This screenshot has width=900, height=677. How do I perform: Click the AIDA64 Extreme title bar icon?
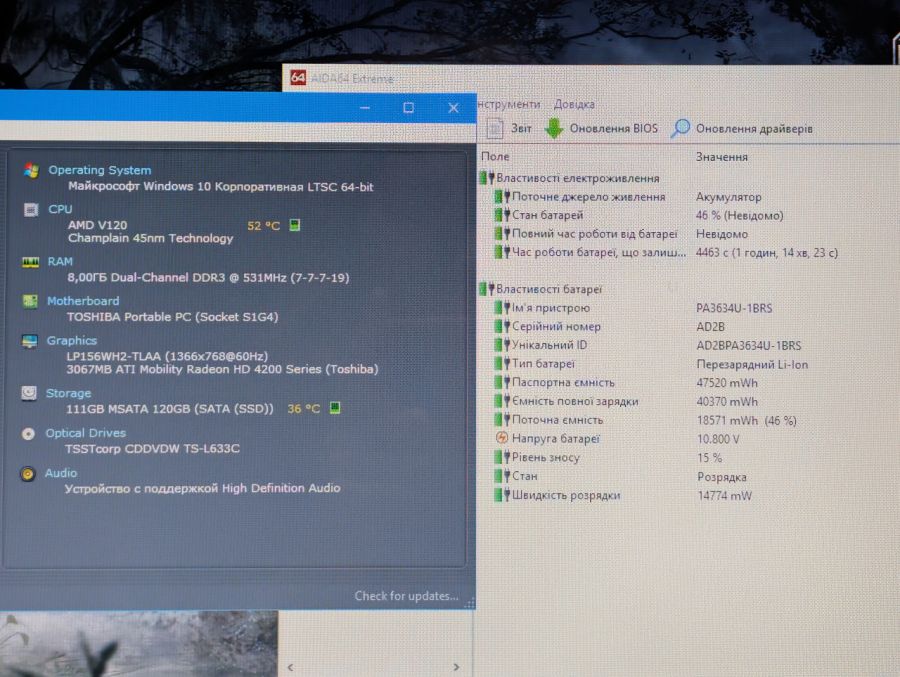(x=298, y=78)
